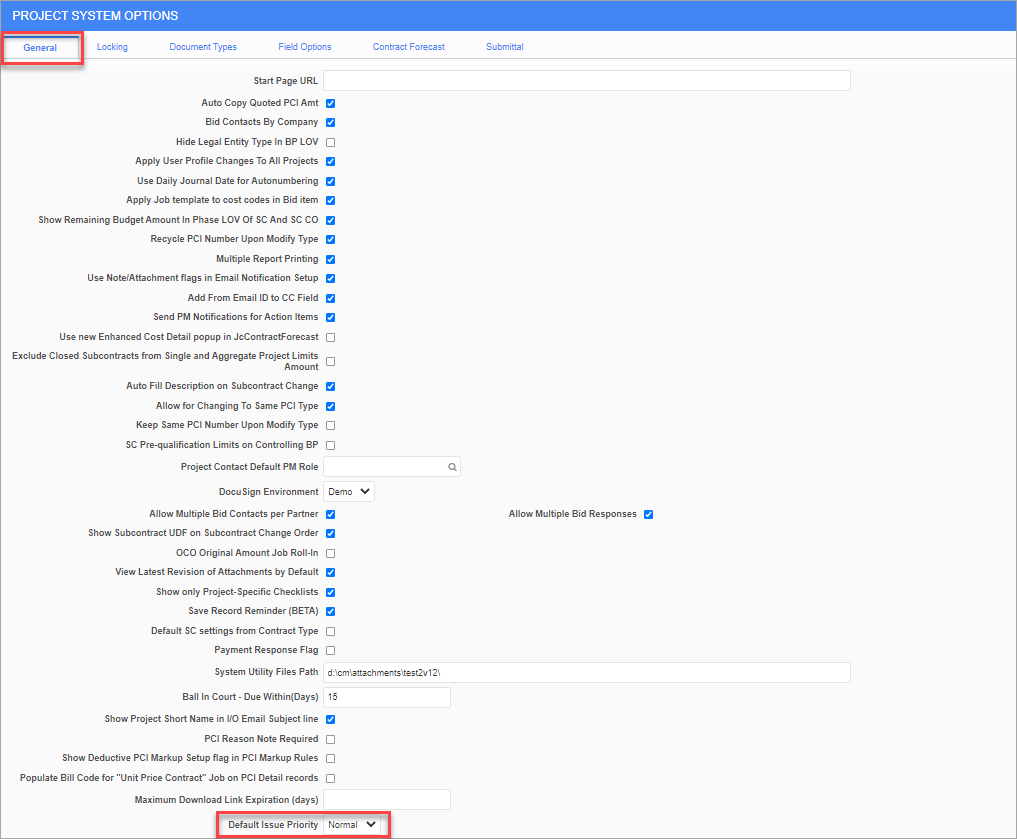Click the Start Page URL input field

(x=587, y=81)
